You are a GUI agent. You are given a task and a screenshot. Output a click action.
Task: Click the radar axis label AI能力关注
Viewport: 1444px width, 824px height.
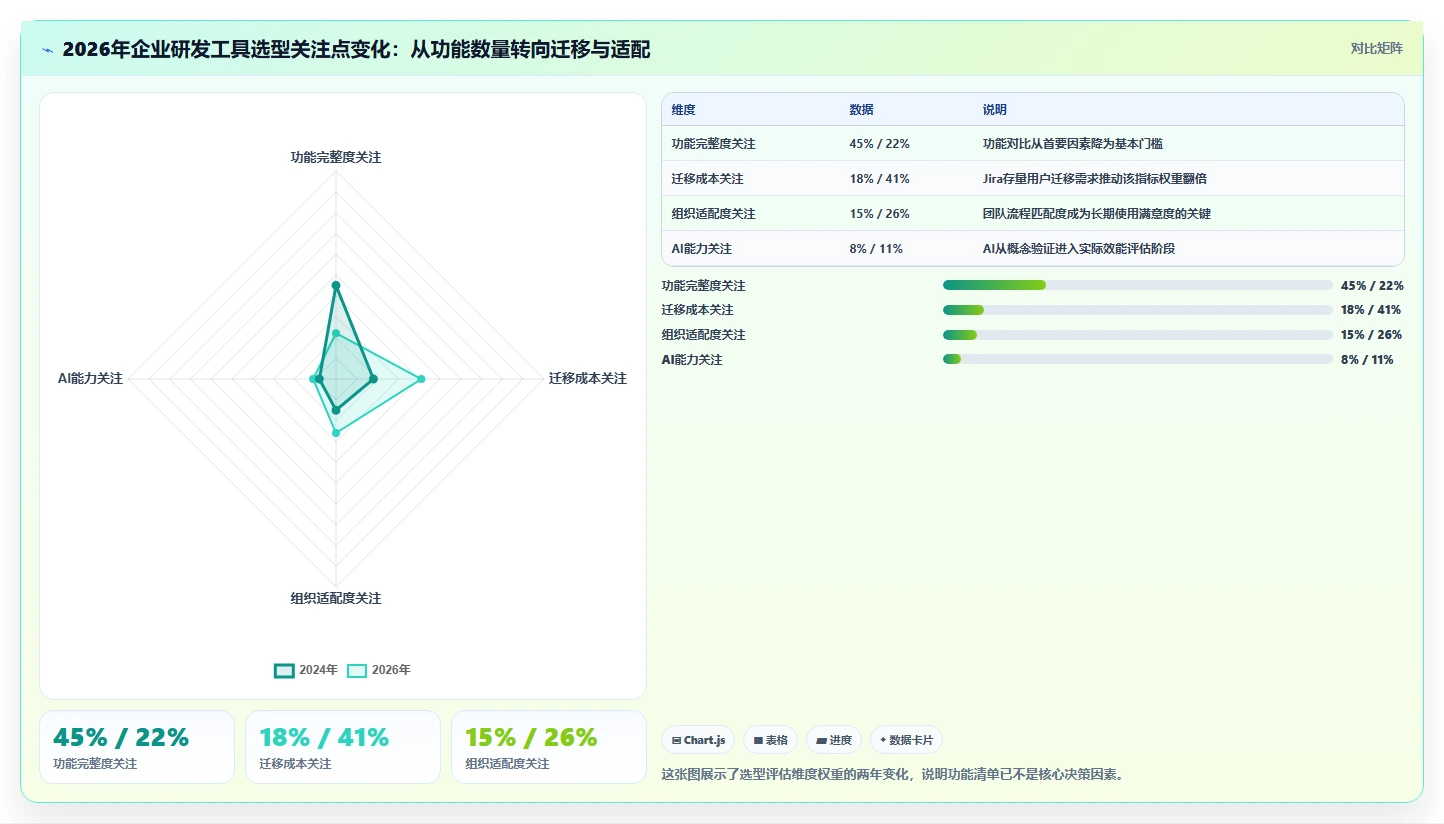[x=90, y=378]
